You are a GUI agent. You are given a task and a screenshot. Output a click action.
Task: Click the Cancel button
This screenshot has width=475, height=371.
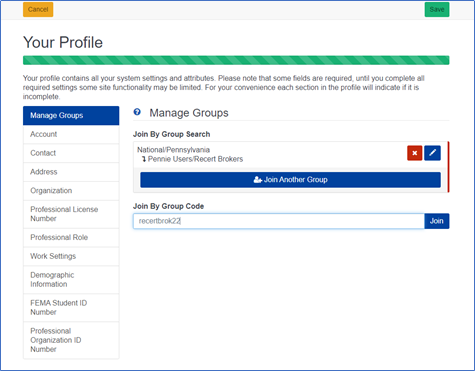point(38,9)
